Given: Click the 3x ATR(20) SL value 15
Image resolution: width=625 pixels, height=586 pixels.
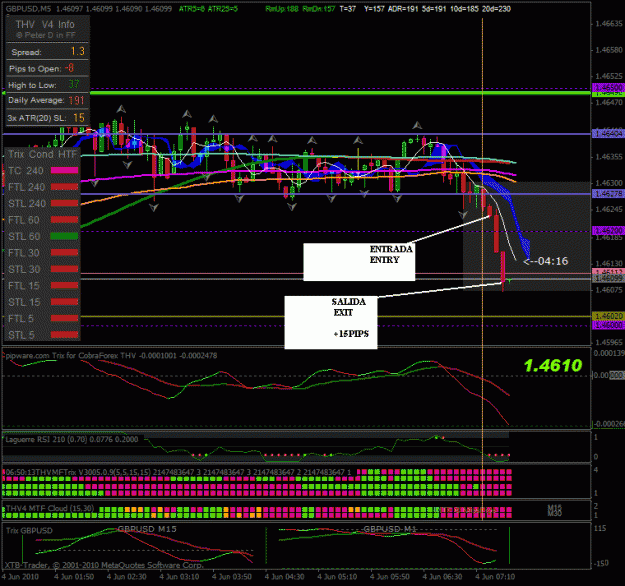Looking at the screenshot, I should tap(79, 118).
